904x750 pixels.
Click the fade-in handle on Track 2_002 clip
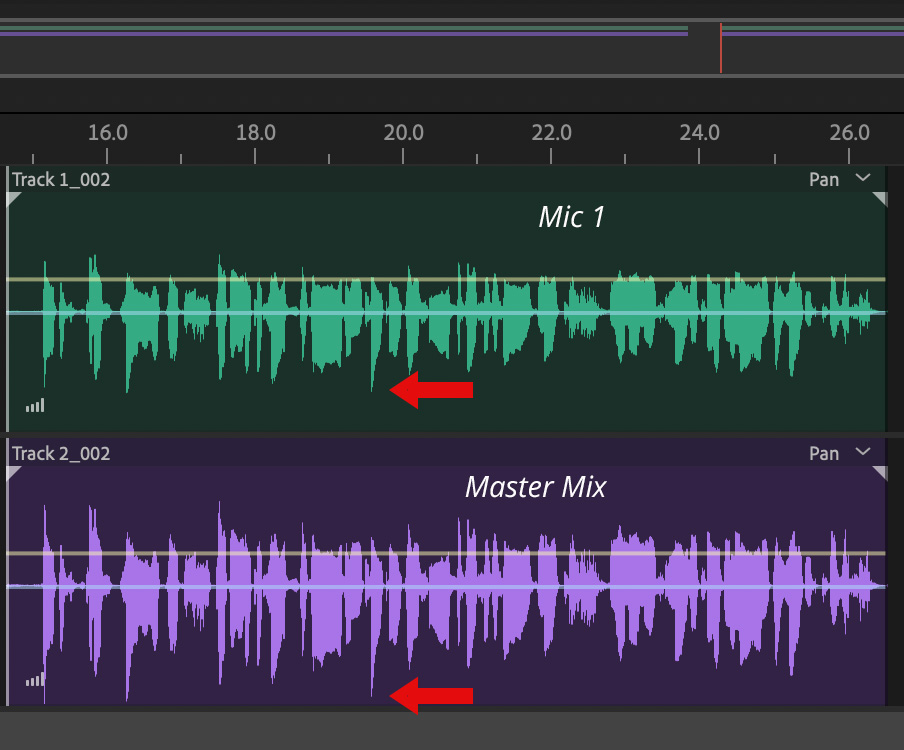[x=14, y=473]
